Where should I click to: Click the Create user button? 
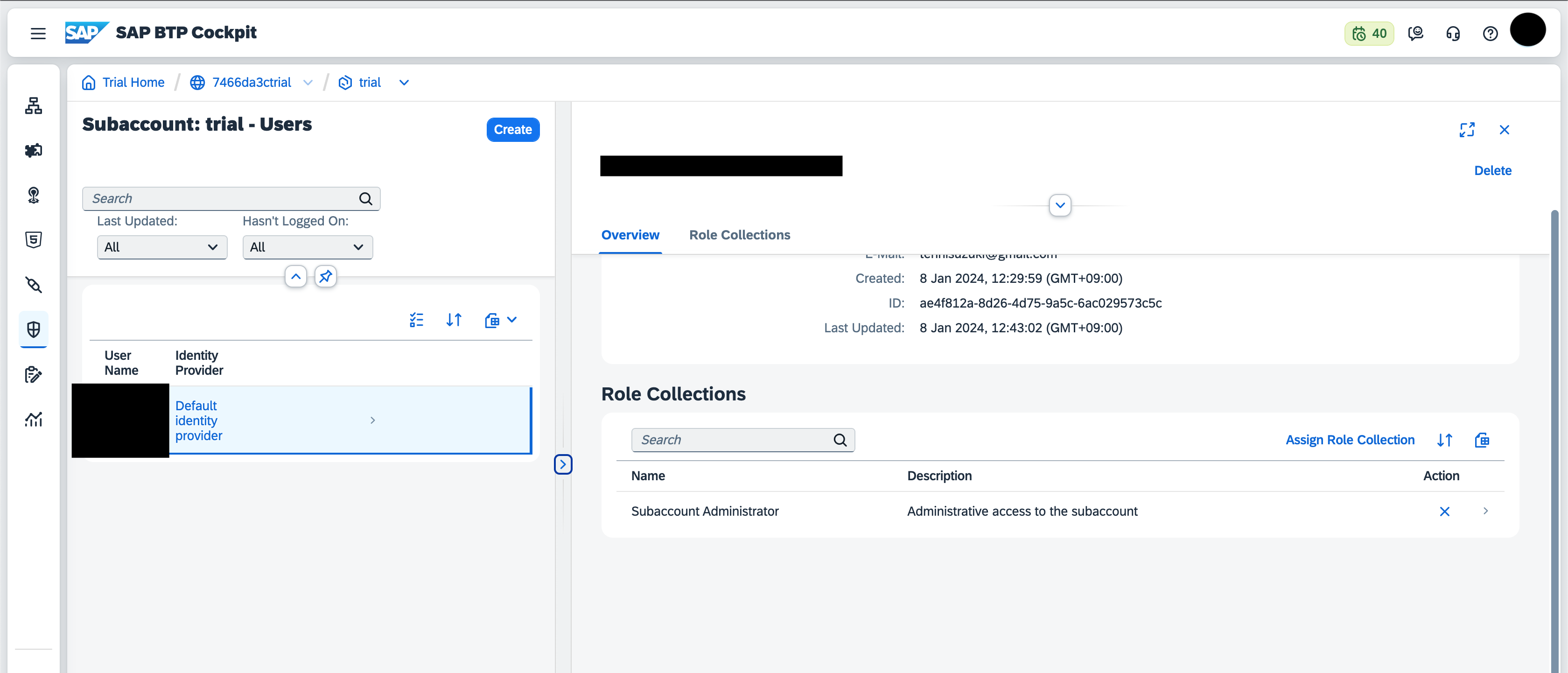(x=512, y=130)
